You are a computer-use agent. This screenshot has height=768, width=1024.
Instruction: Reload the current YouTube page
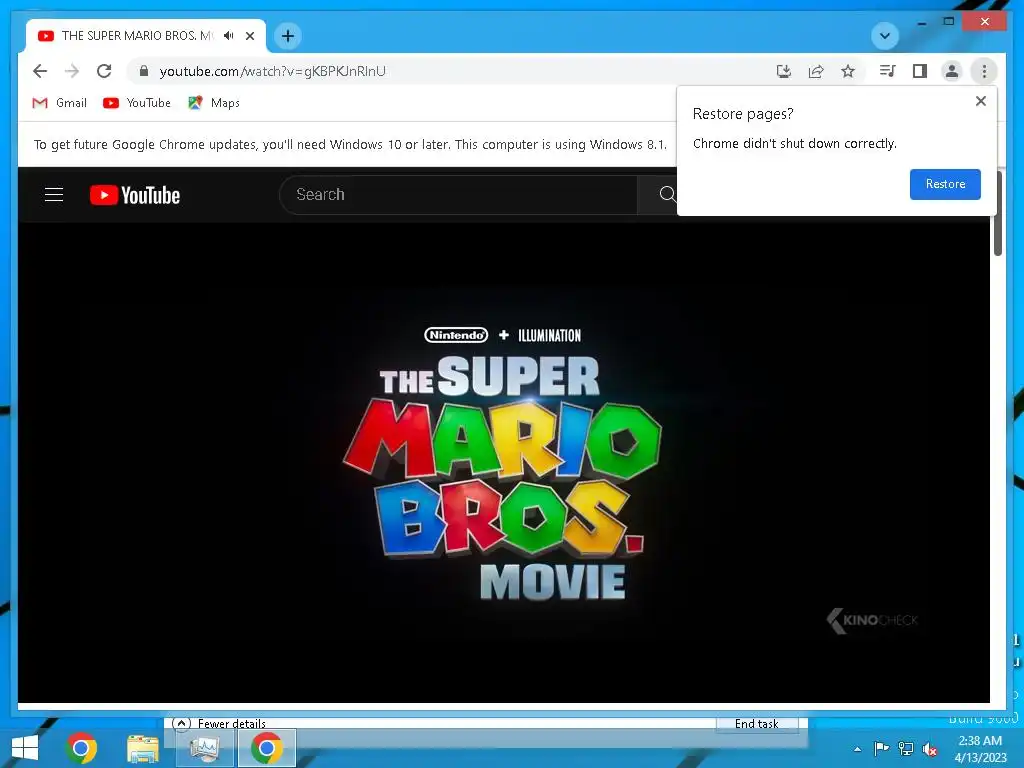coord(104,71)
